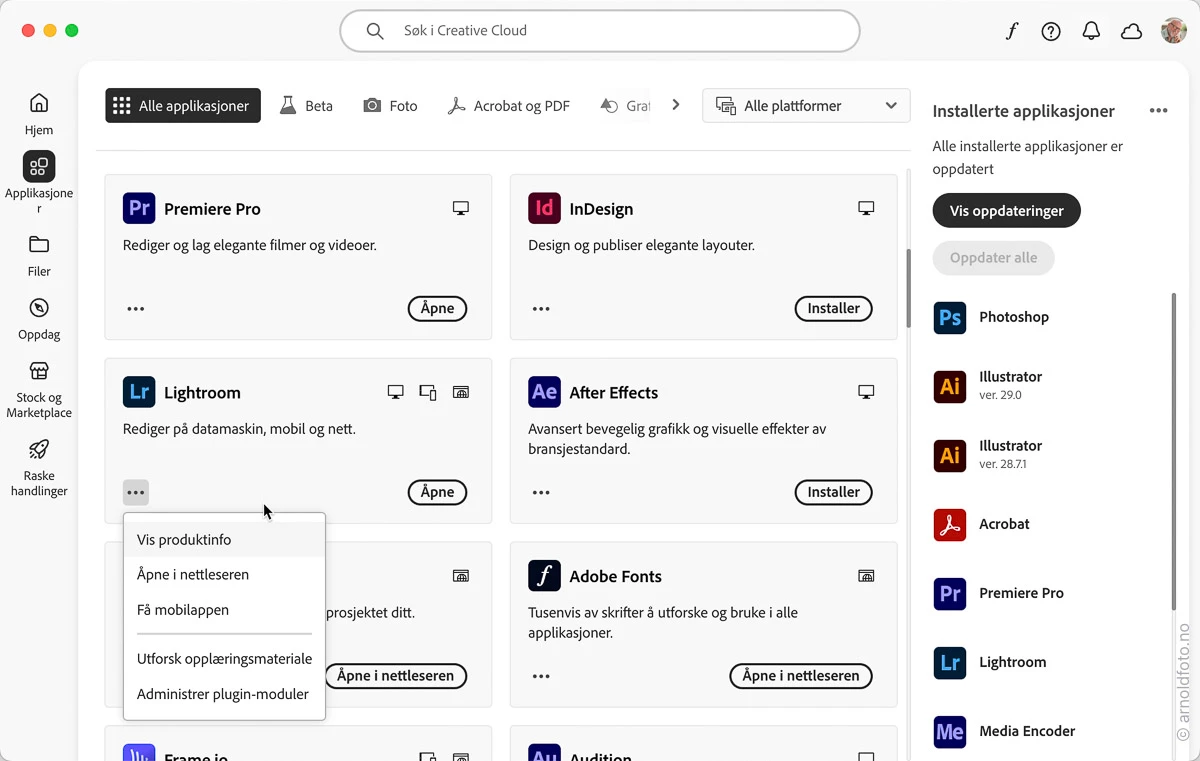Open Installerte applikasjoner more-options menu

[x=1158, y=111]
